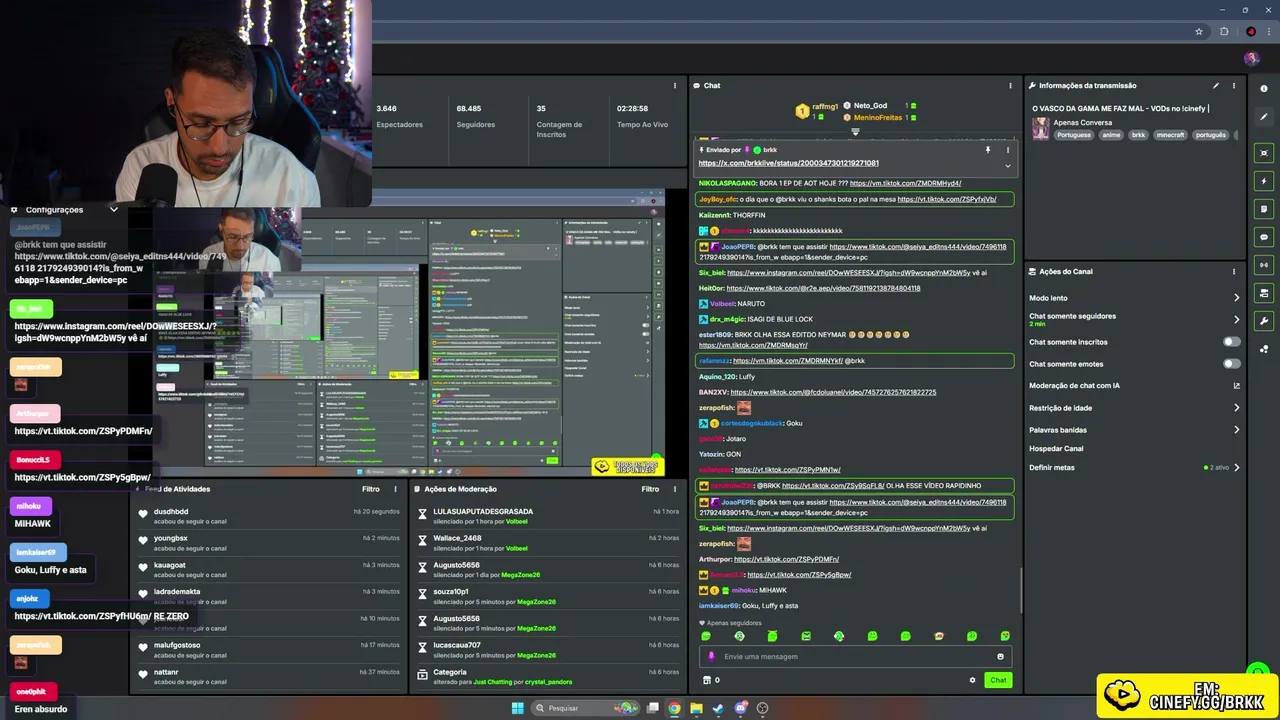Toggle Chat somente emotes switch
Screen dimensions: 1280x720
(1231, 364)
